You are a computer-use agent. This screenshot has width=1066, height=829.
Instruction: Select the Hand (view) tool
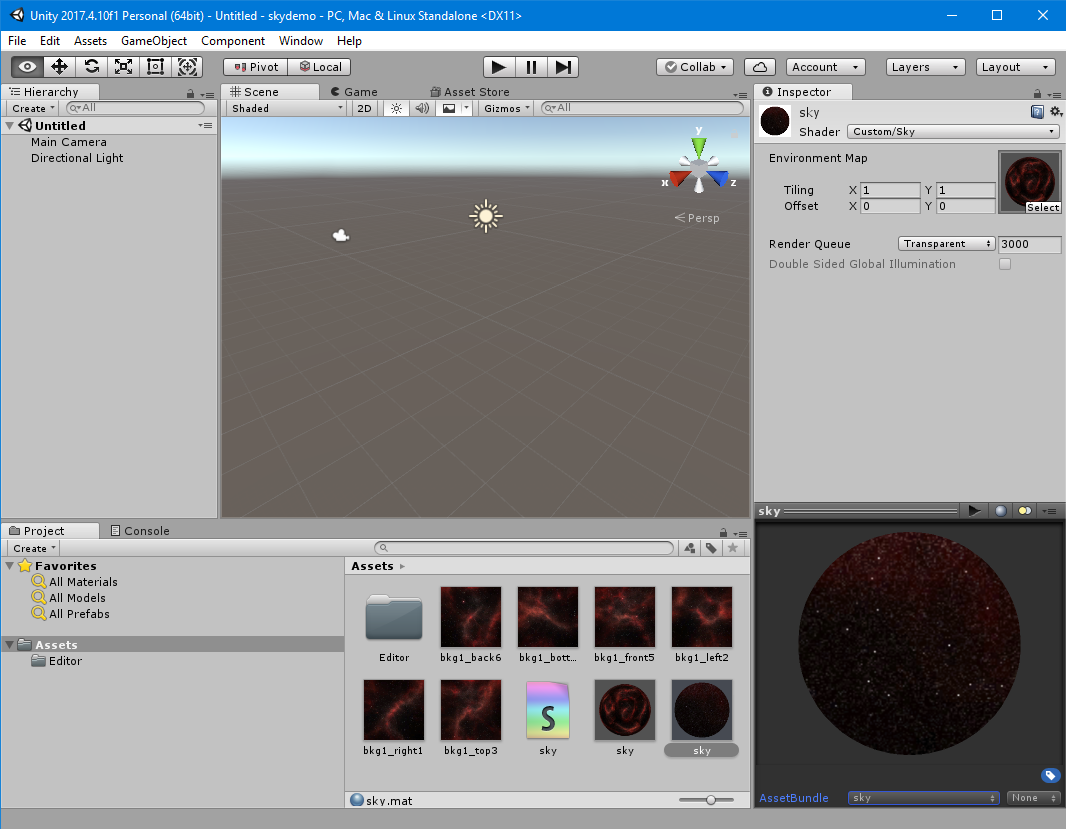click(x=27, y=67)
